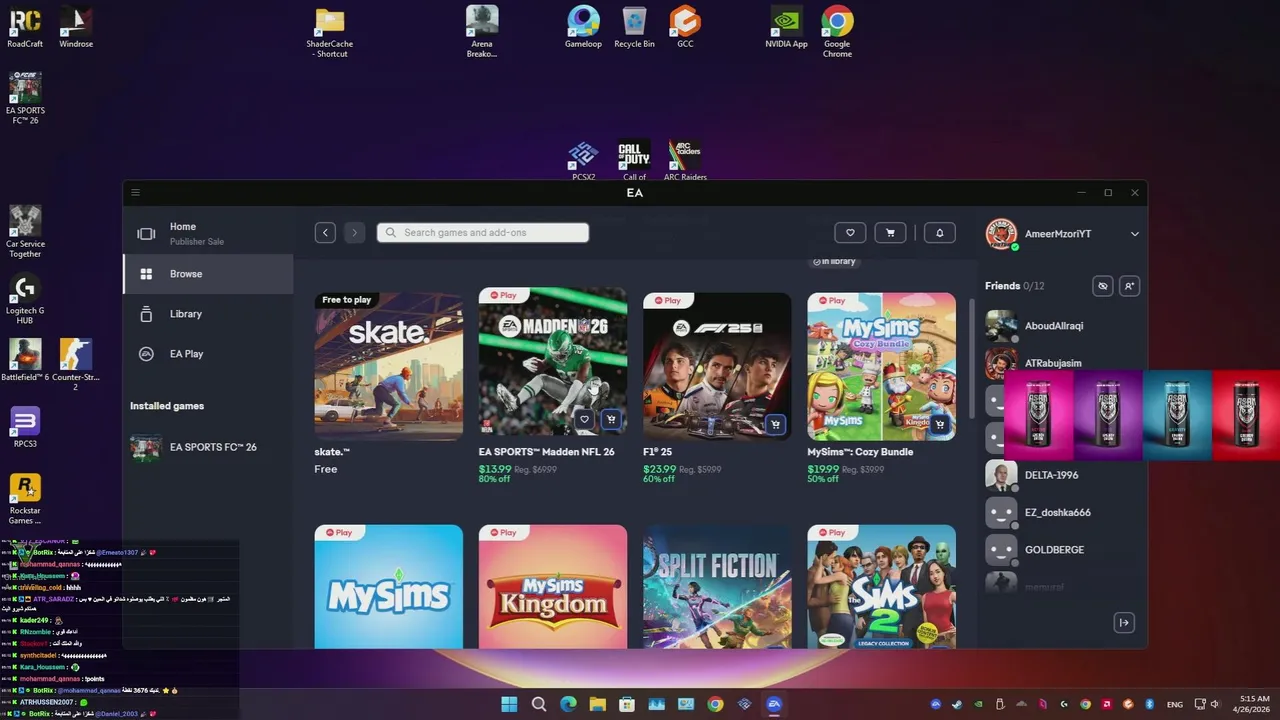This screenshot has height=720, width=1280.
Task: Open Arena Breakout desktop shortcut
Action: 482,32
